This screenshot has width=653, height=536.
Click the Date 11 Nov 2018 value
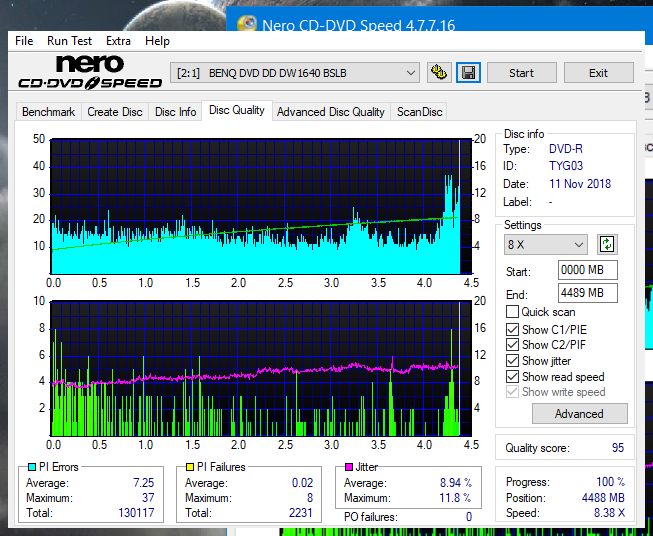point(580,184)
